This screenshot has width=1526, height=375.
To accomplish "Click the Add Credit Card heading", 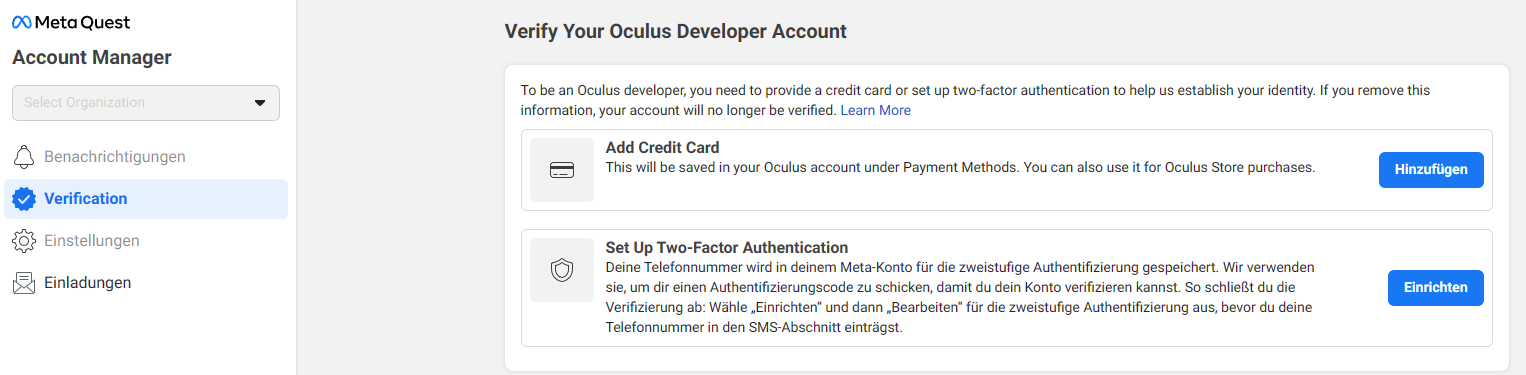I will [663, 148].
